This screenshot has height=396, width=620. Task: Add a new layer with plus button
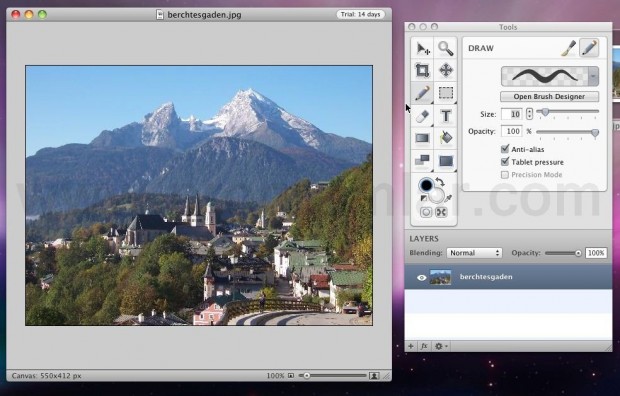click(x=411, y=346)
